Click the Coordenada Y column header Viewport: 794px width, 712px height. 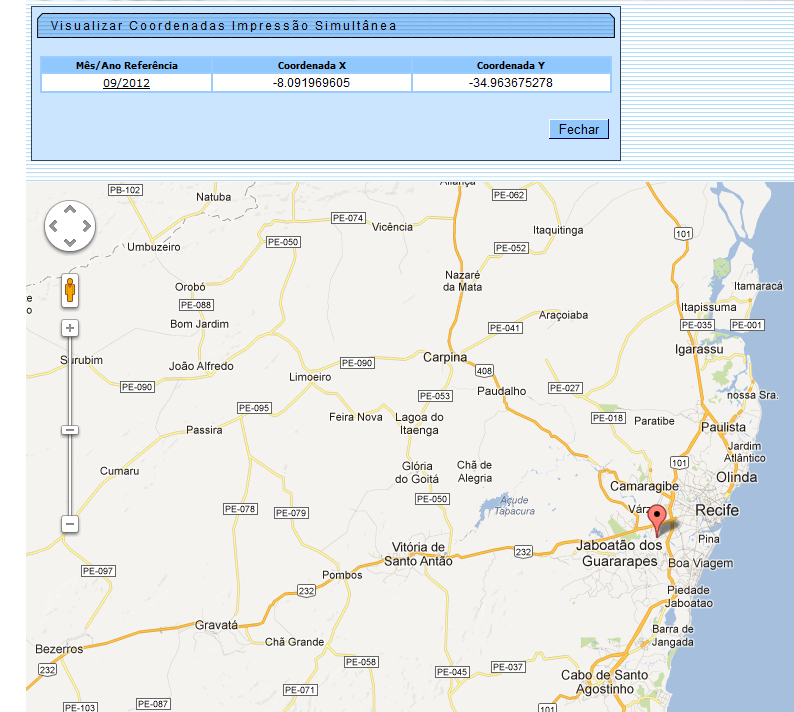[510, 65]
